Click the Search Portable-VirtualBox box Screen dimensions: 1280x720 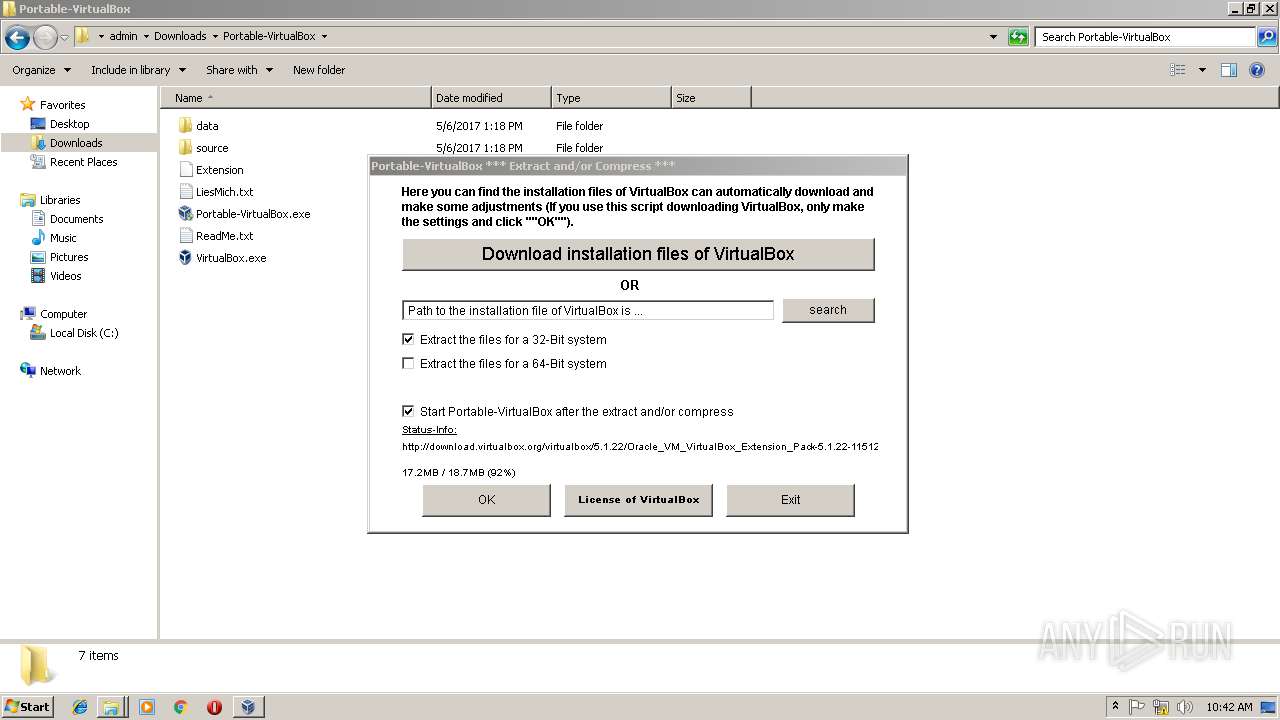pyautogui.click(x=1146, y=37)
